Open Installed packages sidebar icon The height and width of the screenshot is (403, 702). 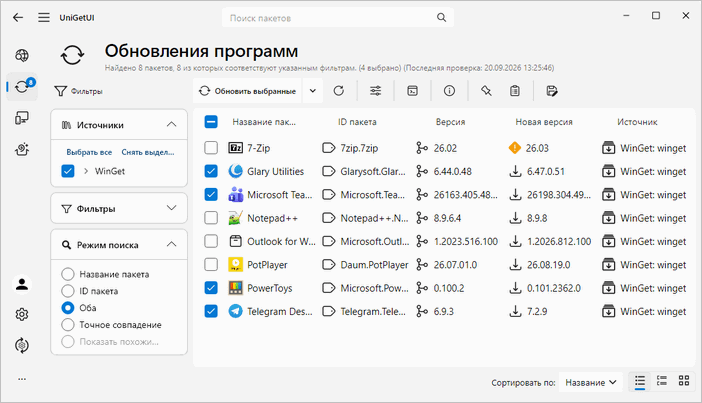coord(22,118)
